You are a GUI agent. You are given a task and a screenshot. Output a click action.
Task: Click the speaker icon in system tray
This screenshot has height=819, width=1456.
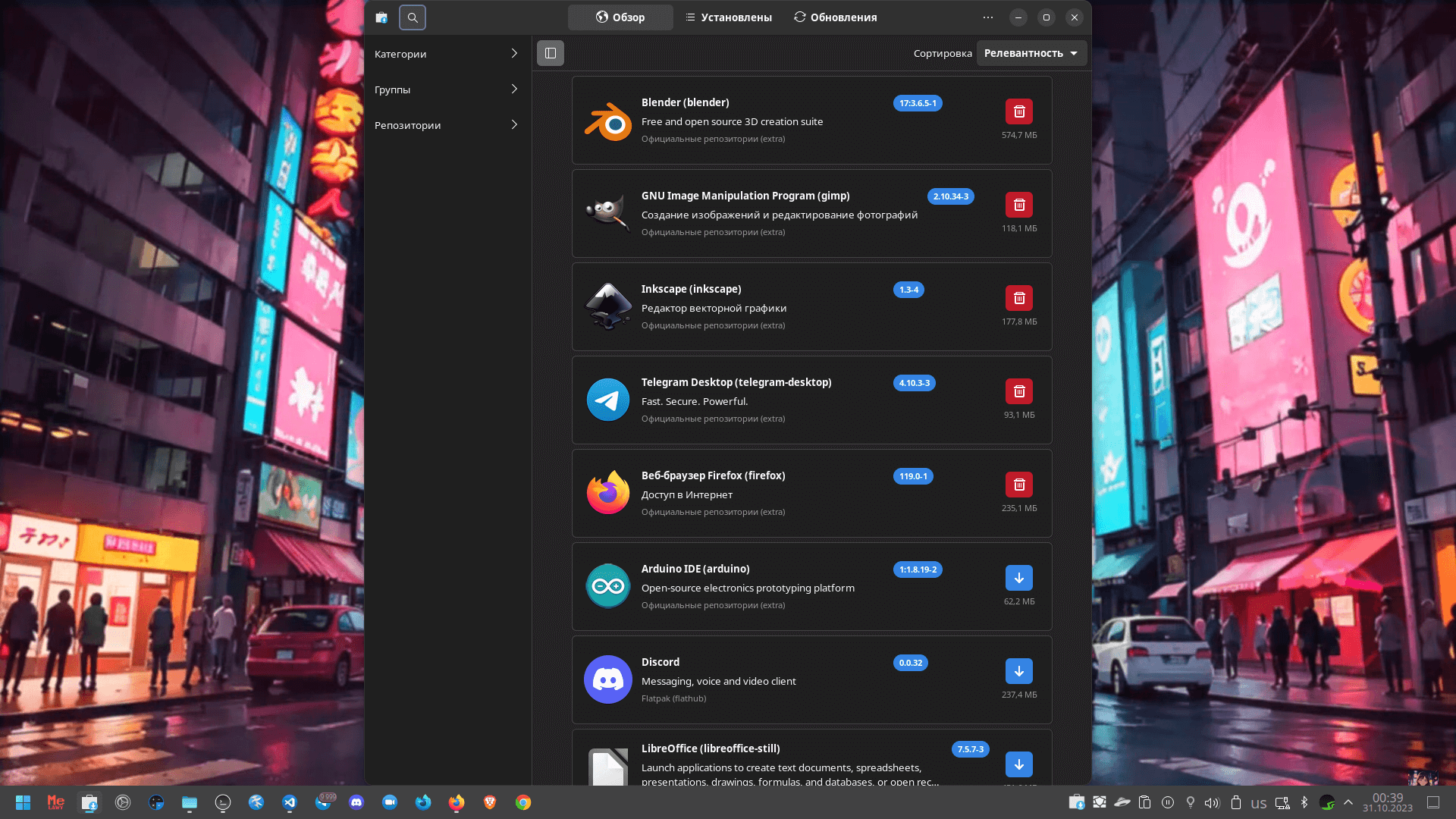1213,802
